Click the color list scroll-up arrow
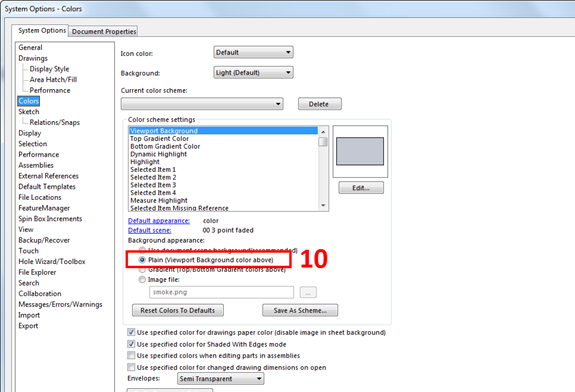This screenshot has height=392, width=575. [323, 131]
